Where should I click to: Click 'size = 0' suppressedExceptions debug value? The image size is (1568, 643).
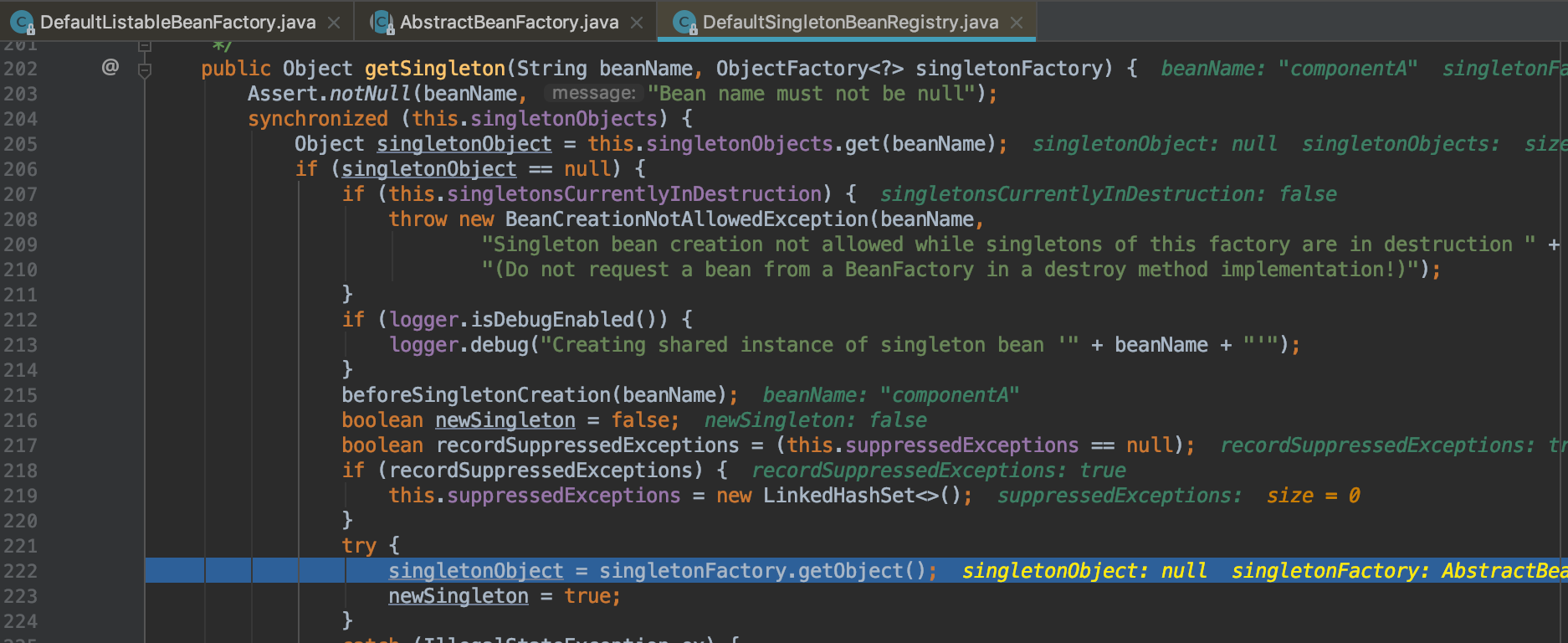click(1314, 496)
